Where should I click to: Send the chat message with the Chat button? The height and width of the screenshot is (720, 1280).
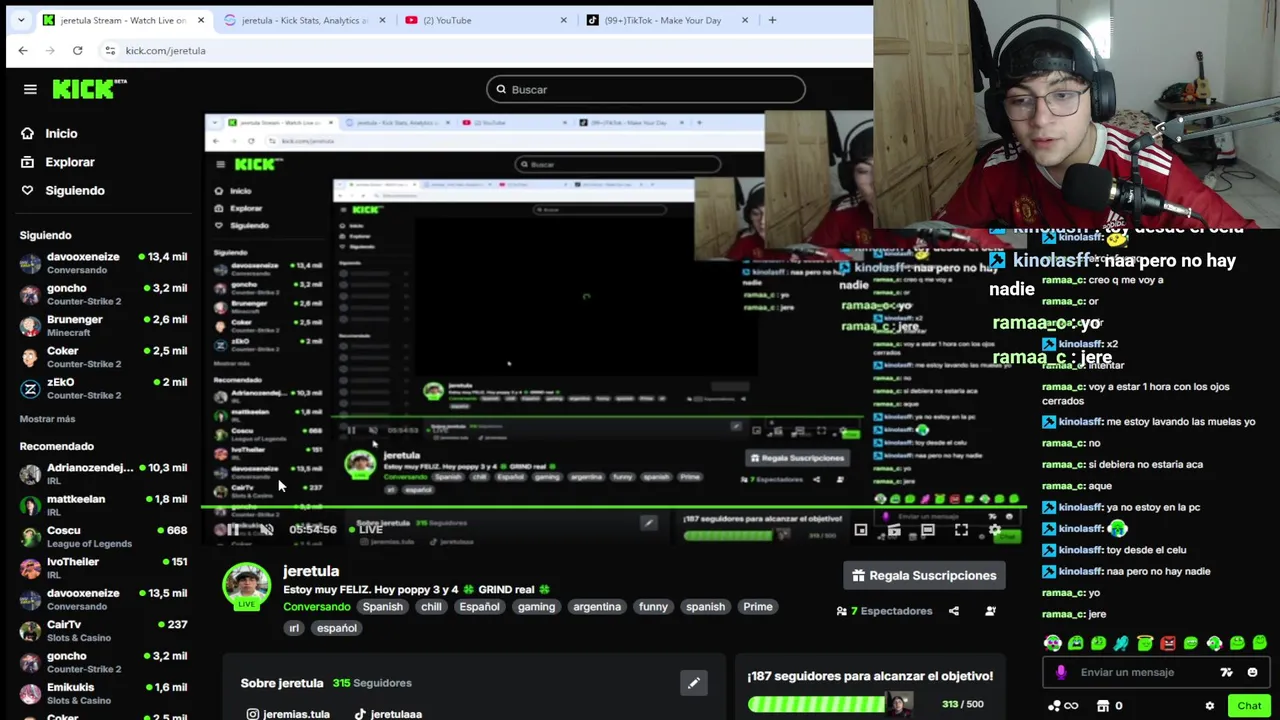point(1249,706)
